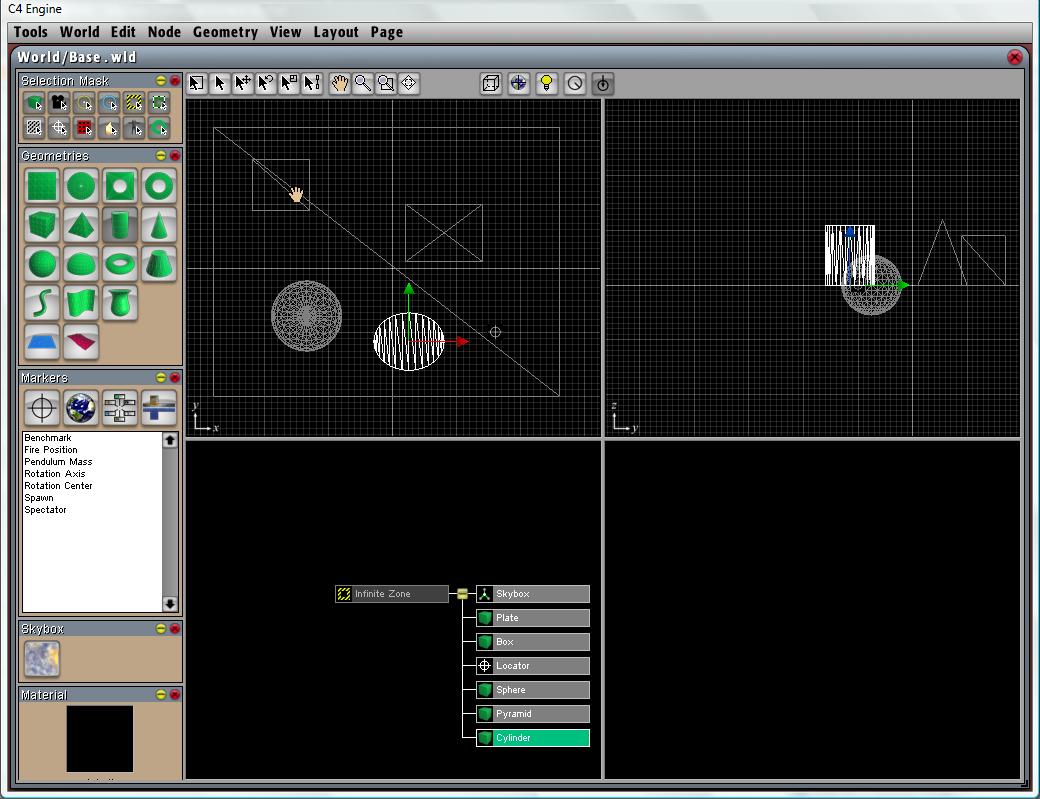Toggle the light bulb lighting button

546,84
